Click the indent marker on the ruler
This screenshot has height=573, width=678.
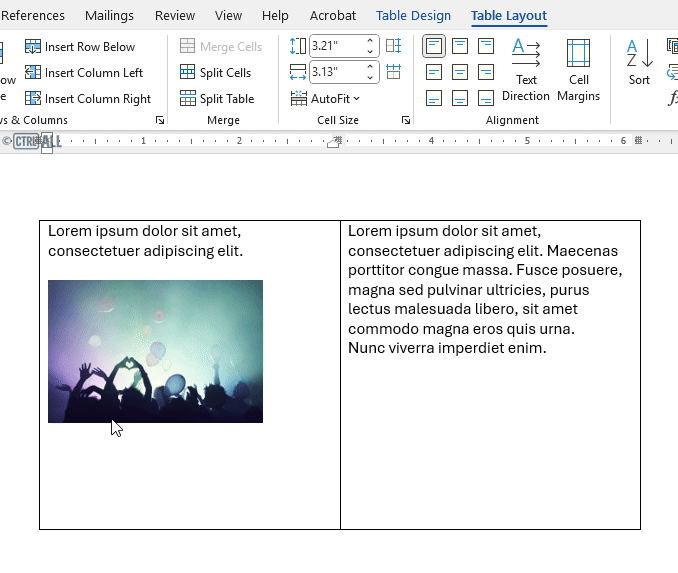point(48,143)
